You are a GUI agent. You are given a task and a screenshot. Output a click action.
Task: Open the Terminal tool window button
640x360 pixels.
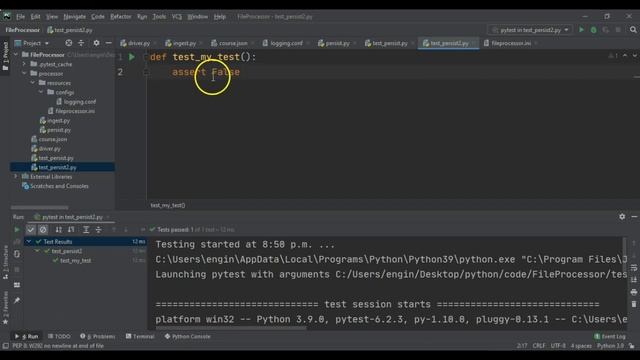pos(140,336)
